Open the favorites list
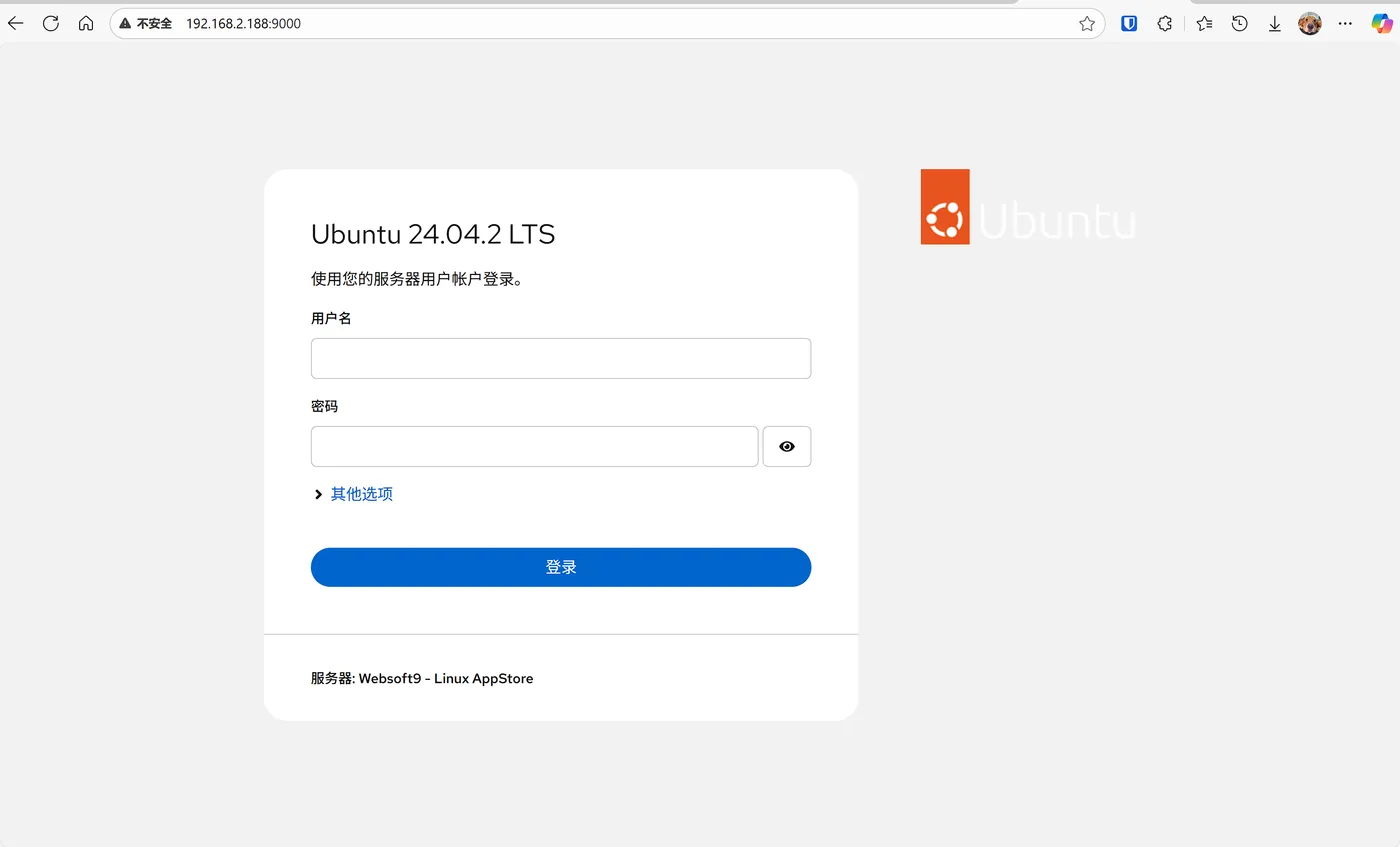1400x847 pixels. (x=1205, y=23)
